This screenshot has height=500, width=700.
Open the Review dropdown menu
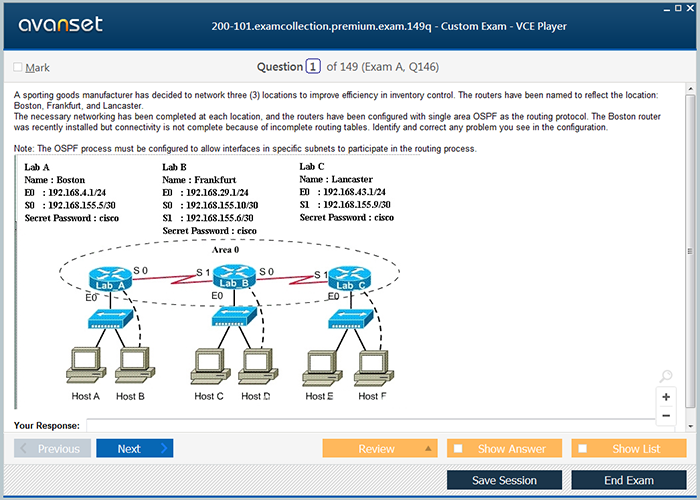click(x=379, y=448)
